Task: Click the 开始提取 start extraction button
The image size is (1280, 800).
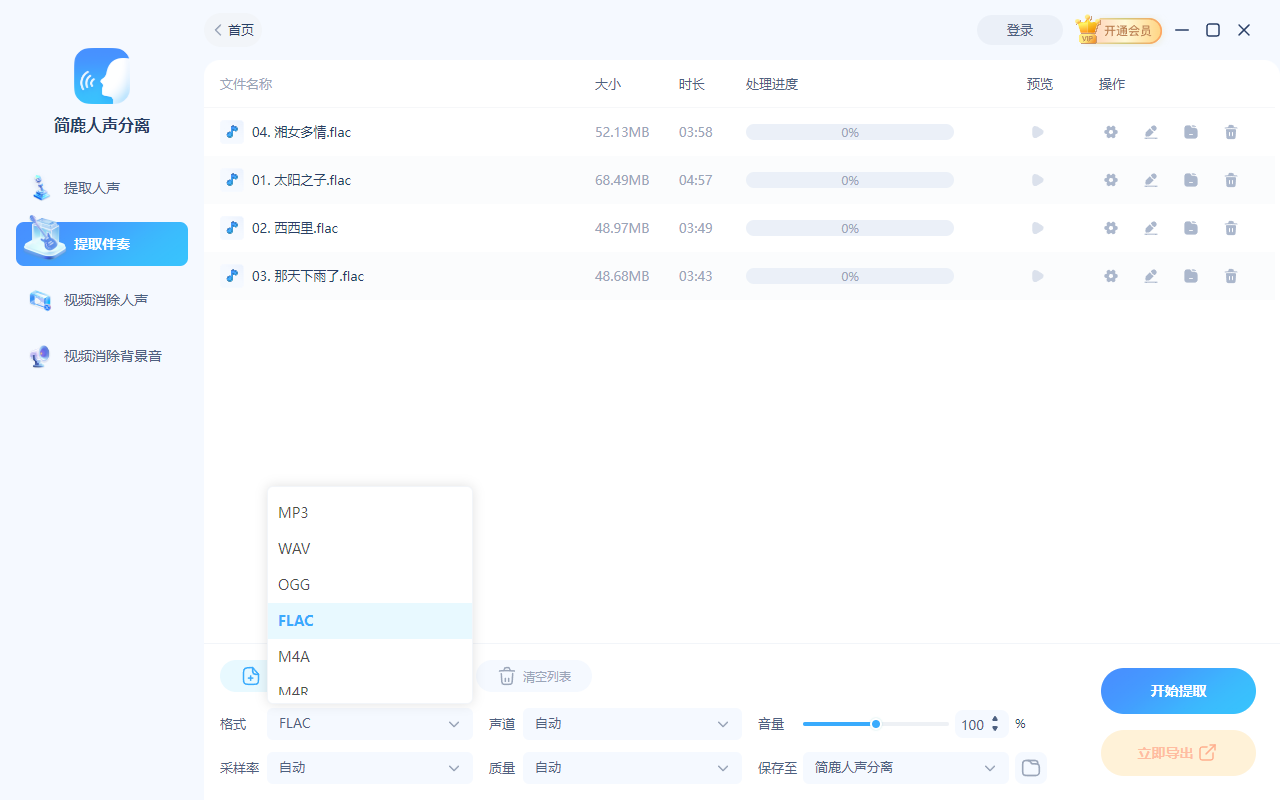Action: point(1178,690)
